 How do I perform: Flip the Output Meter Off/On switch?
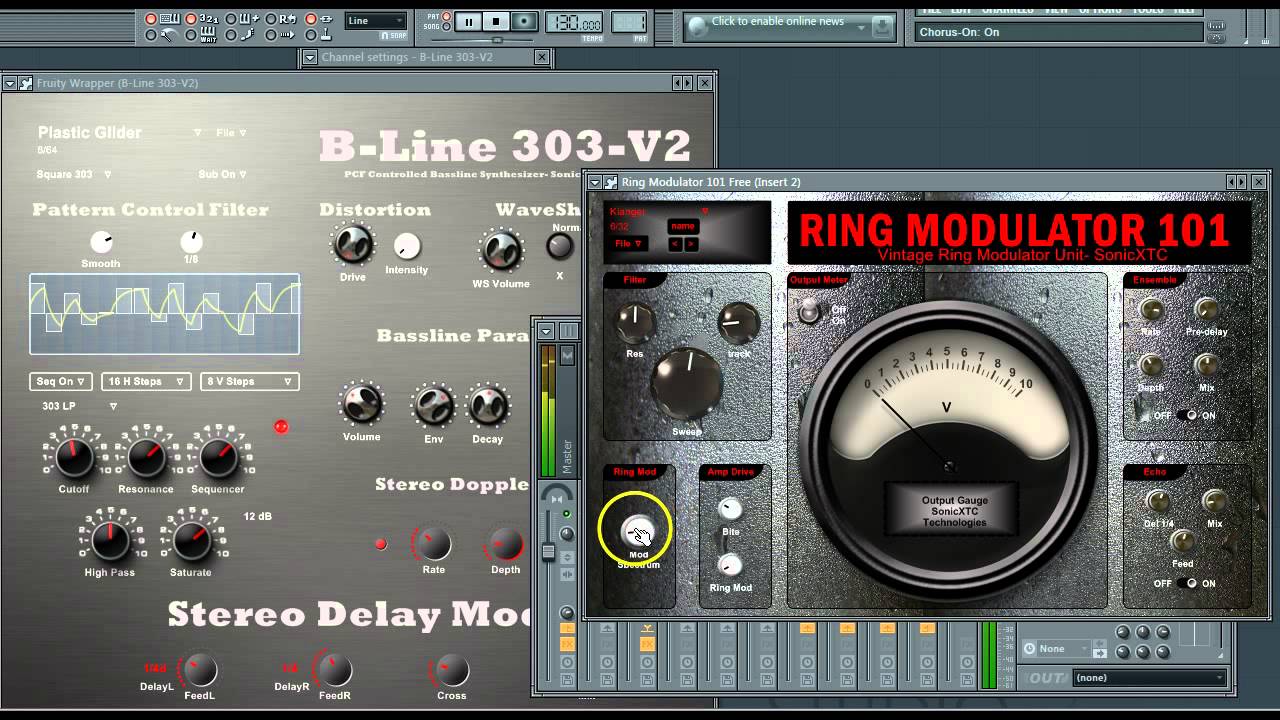pos(808,312)
